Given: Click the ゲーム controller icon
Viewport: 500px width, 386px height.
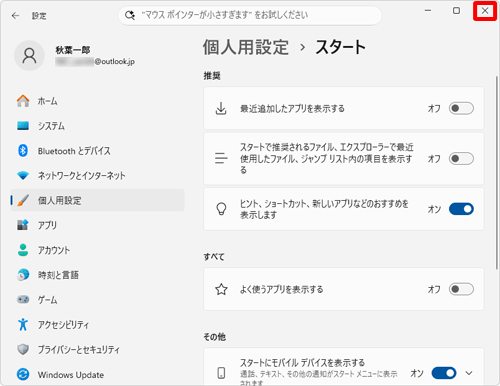Looking at the screenshot, I should point(23,299).
